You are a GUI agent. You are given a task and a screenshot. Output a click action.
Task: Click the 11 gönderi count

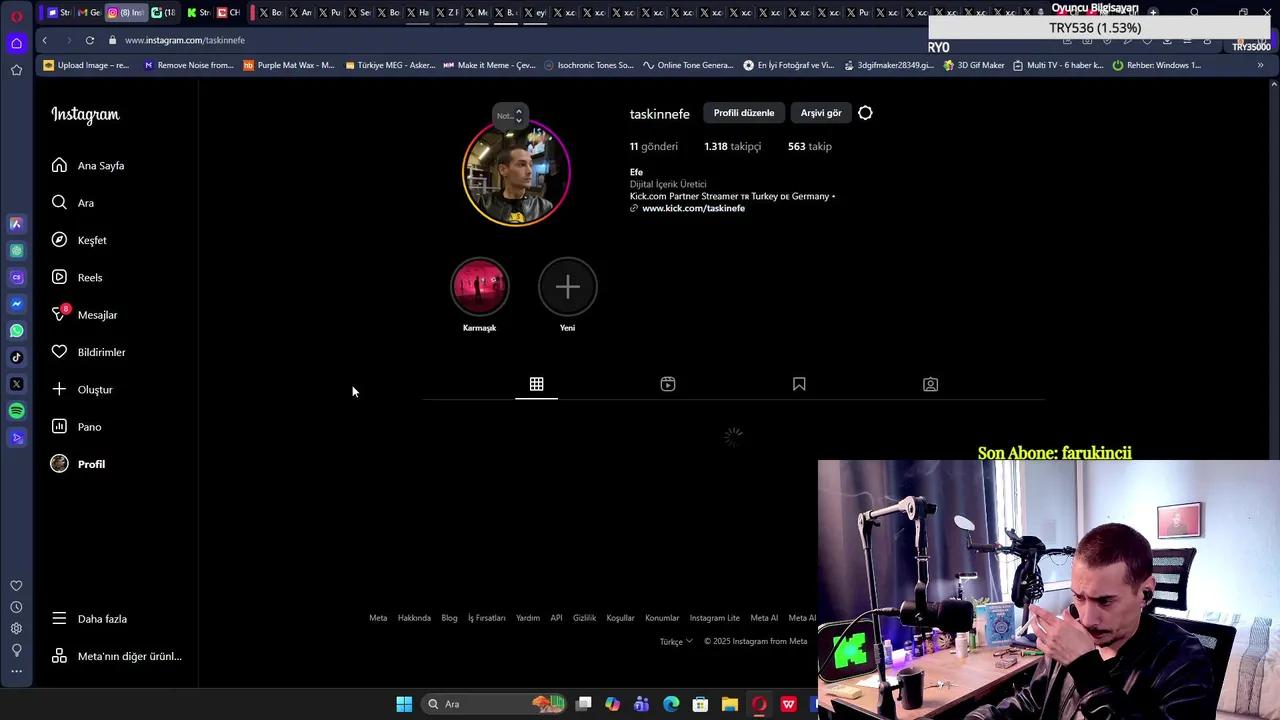[654, 146]
